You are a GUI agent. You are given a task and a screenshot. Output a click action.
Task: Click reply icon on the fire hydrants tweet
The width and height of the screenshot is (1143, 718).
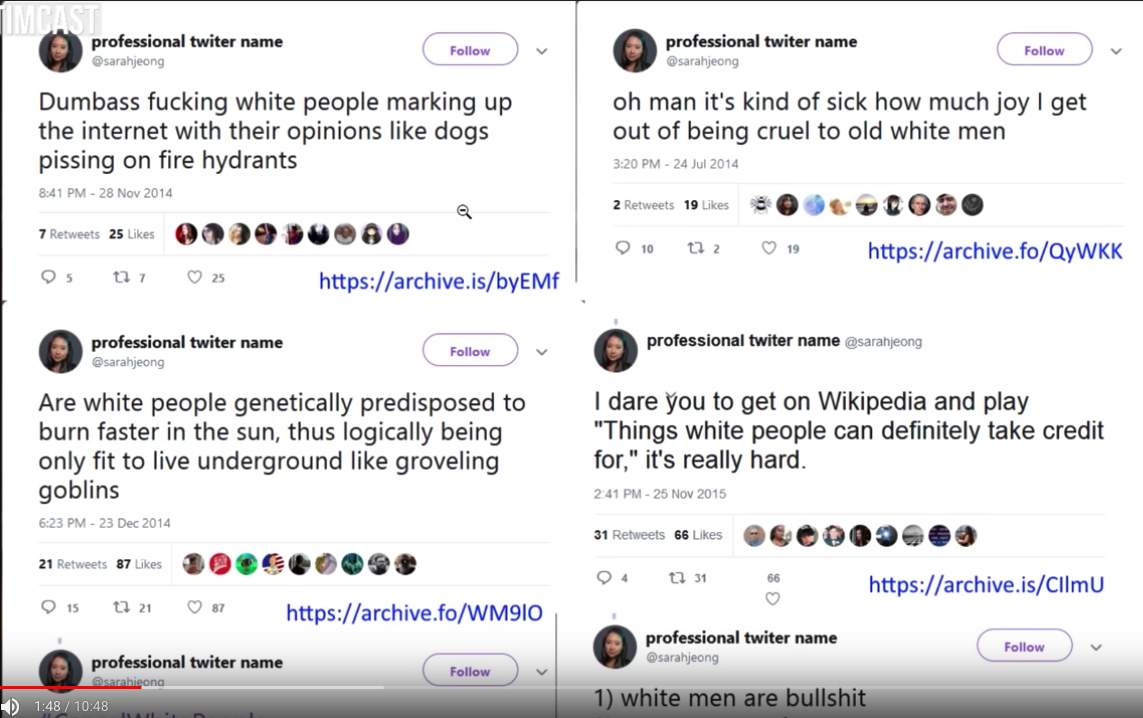coord(48,277)
